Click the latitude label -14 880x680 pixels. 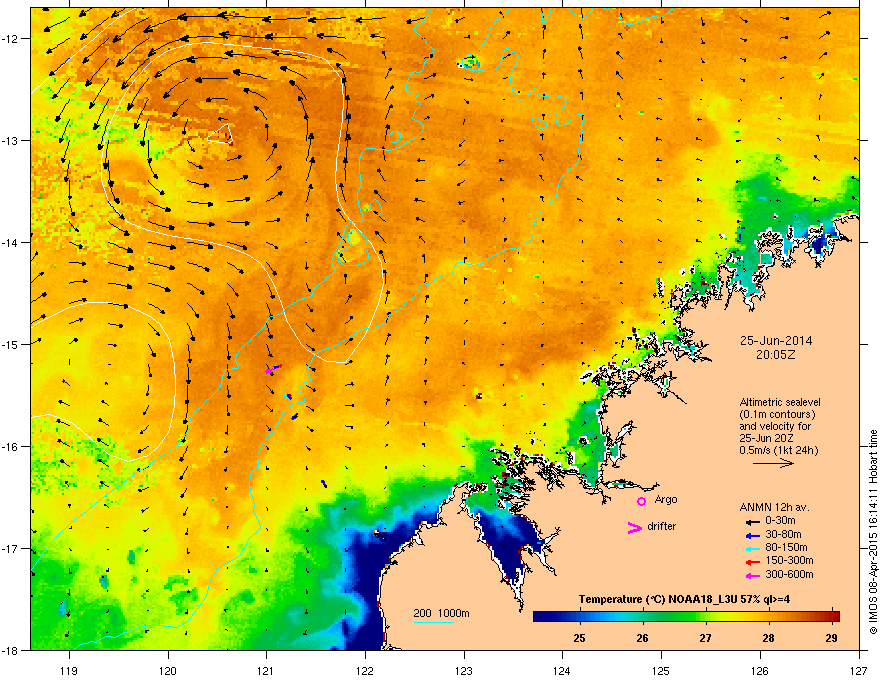(x=10, y=242)
